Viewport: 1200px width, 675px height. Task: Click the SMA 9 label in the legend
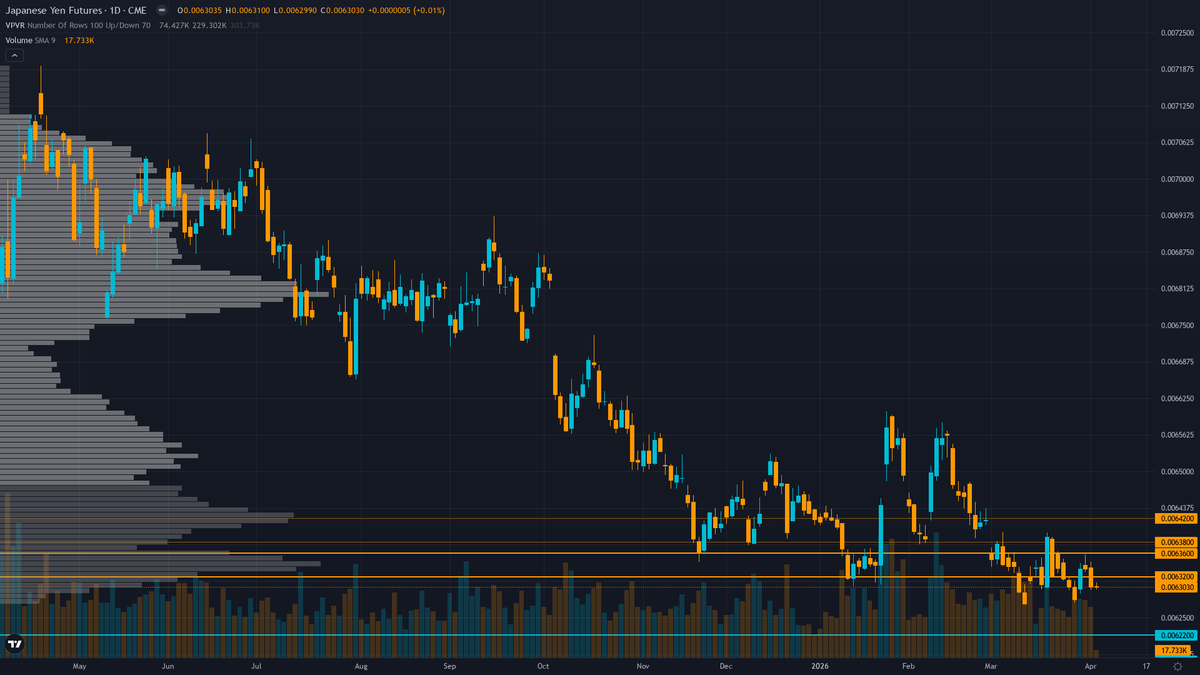tap(43, 41)
